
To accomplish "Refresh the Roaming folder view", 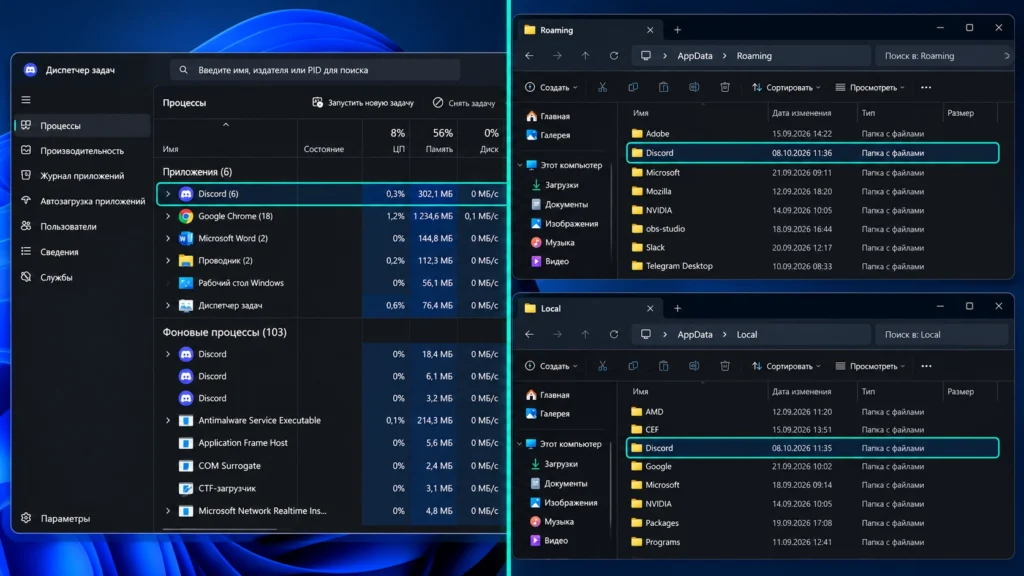I will (614, 56).
